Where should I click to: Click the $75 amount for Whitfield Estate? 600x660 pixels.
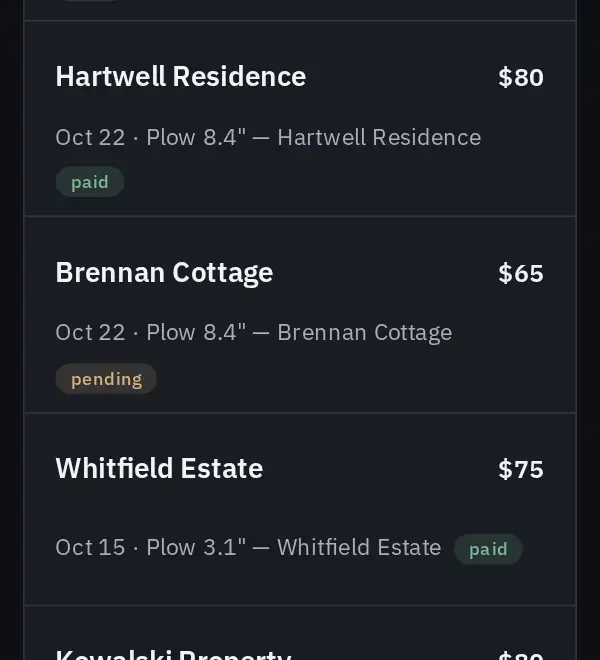click(x=521, y=469)
